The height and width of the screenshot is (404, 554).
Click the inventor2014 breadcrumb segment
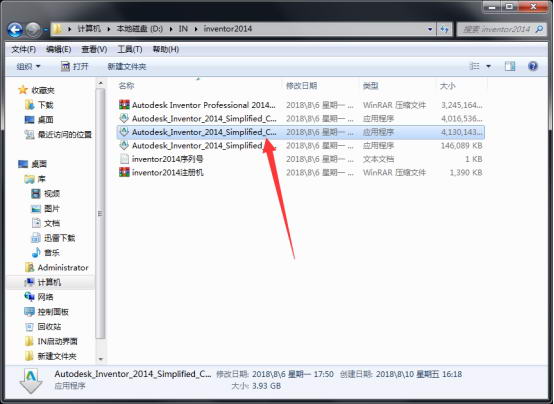[228, 29]
